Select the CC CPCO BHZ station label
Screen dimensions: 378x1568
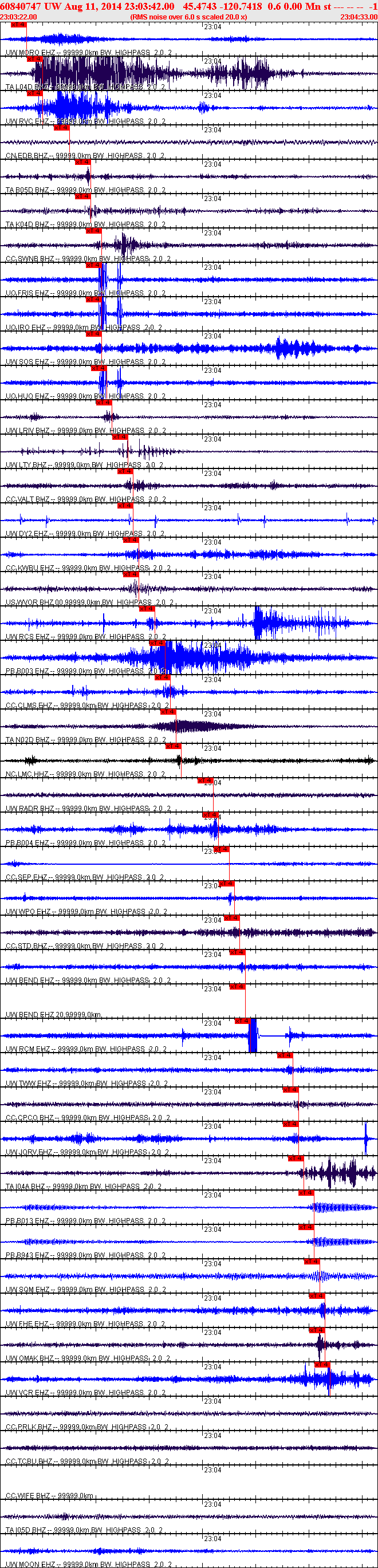[88, 1118]
